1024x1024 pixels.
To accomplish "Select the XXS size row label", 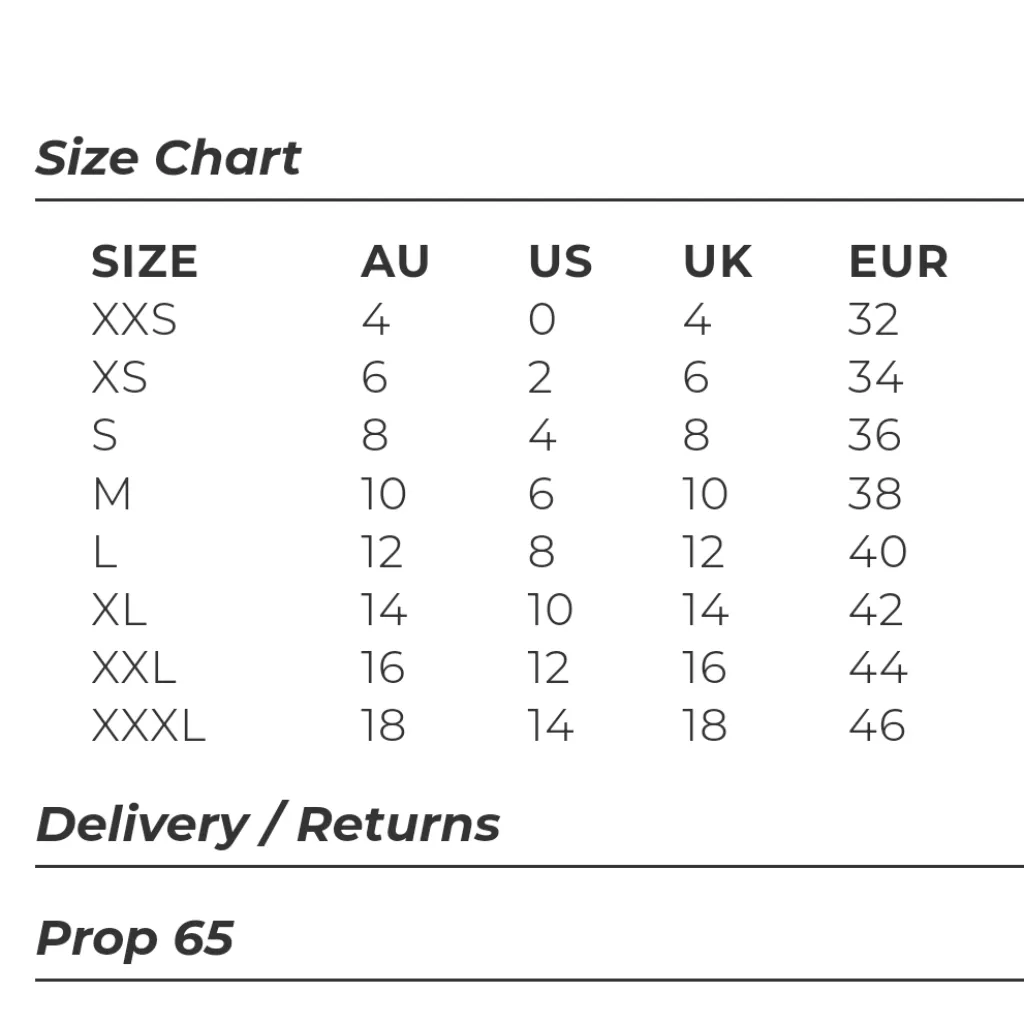I will [134, 320].
